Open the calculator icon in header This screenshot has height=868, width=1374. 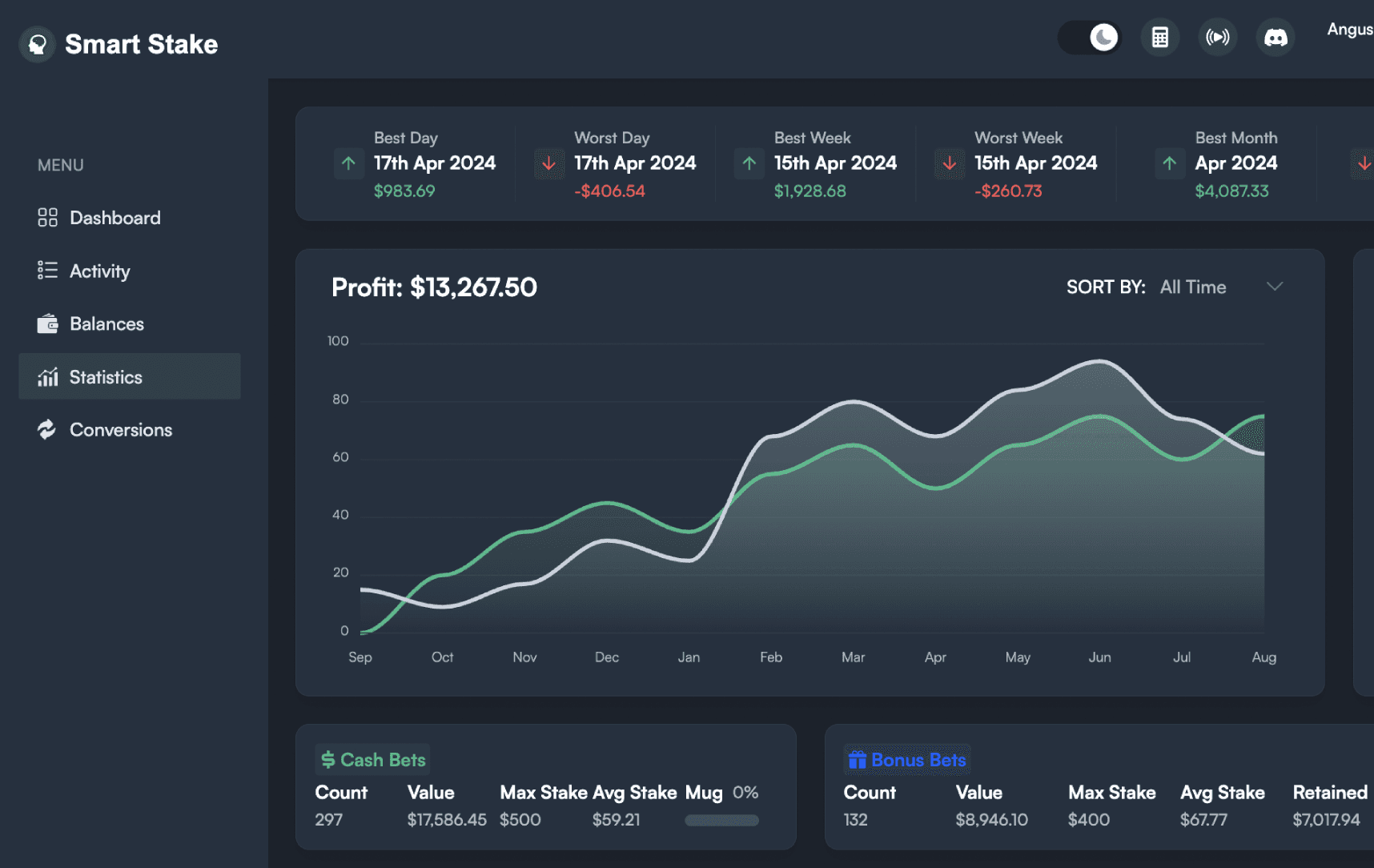[1159, 38]
